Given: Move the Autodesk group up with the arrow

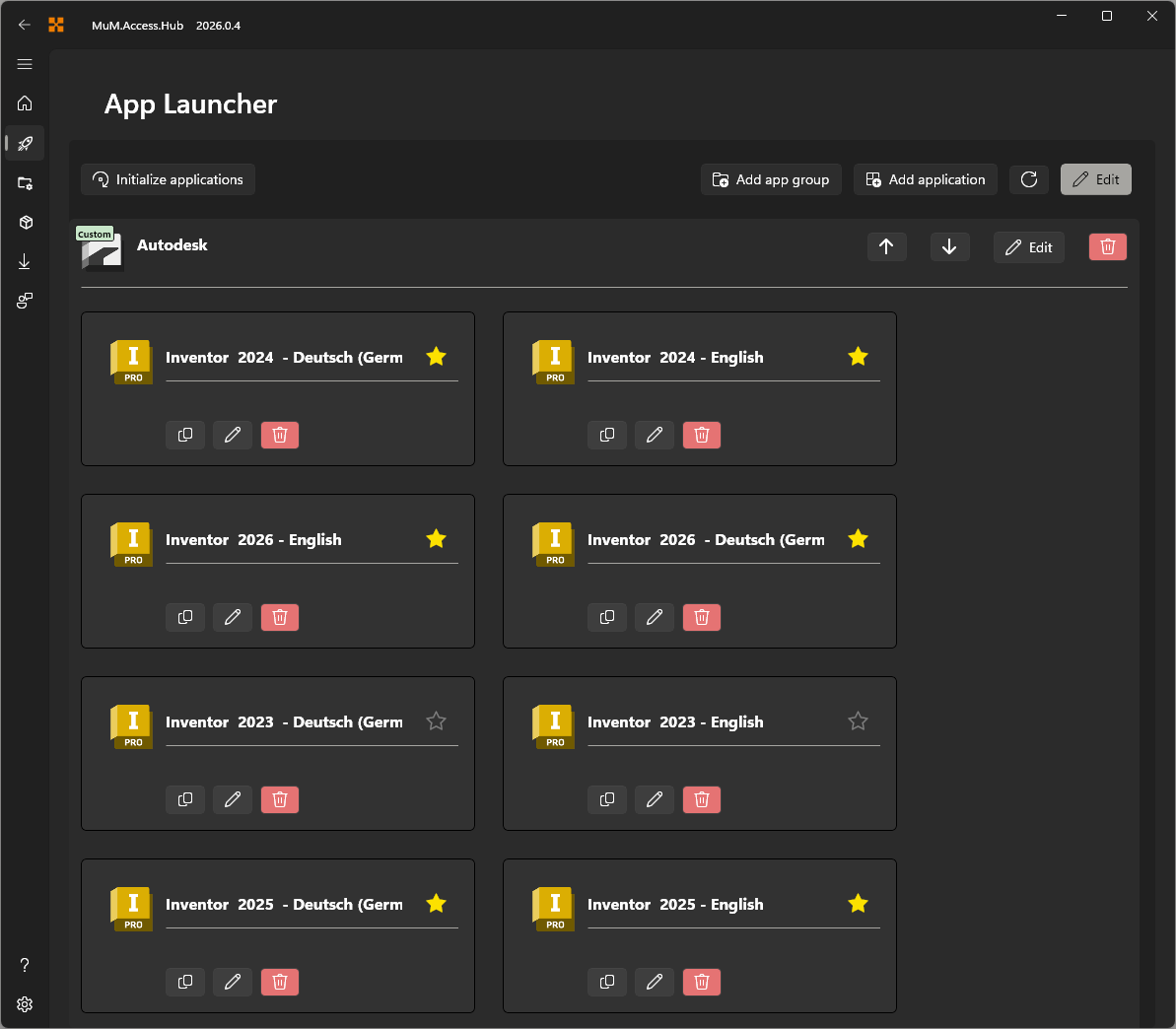Looking at the screenshot, I should tap(886, 246).
